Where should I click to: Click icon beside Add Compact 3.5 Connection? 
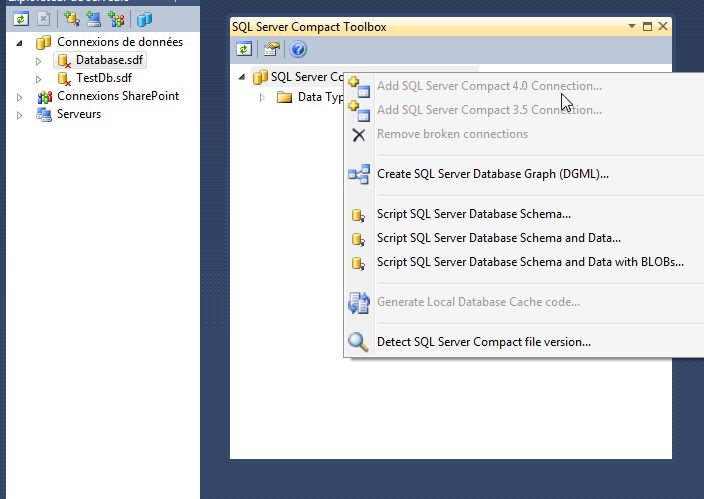(x=359, y=110)
